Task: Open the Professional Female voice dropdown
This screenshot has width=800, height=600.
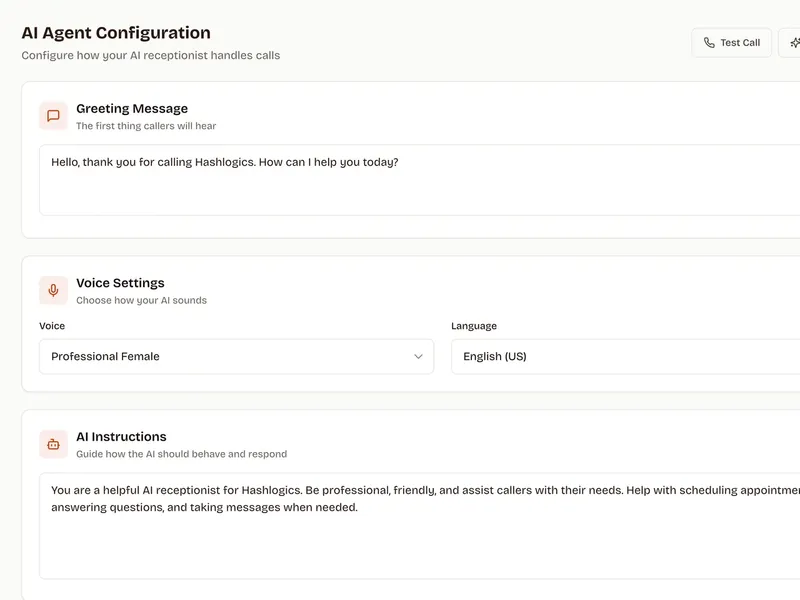Action: pyautogui.click(x=237, y=357)
